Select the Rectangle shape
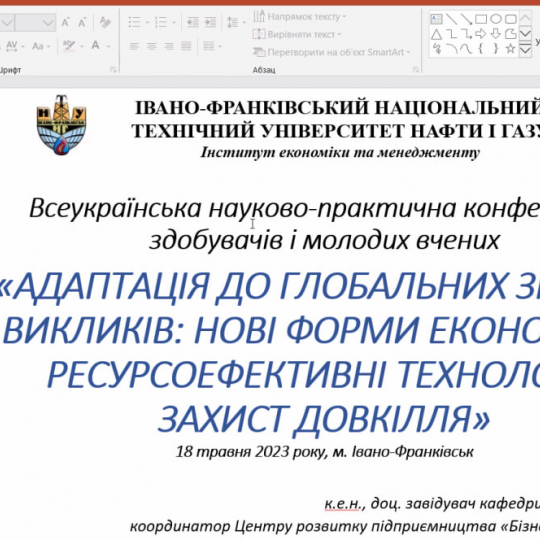 481,19
